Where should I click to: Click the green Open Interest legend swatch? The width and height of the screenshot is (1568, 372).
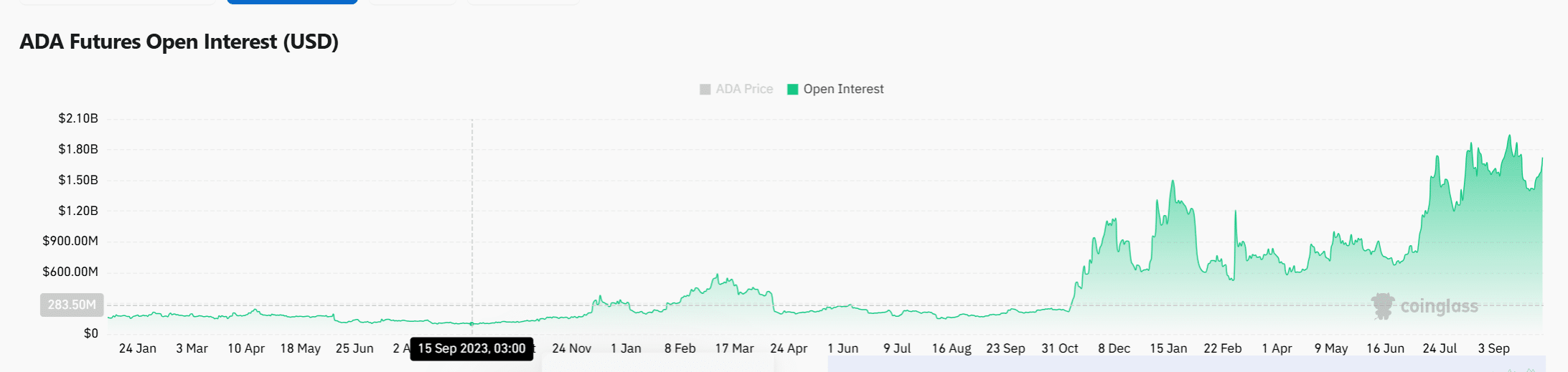point(792,89)
